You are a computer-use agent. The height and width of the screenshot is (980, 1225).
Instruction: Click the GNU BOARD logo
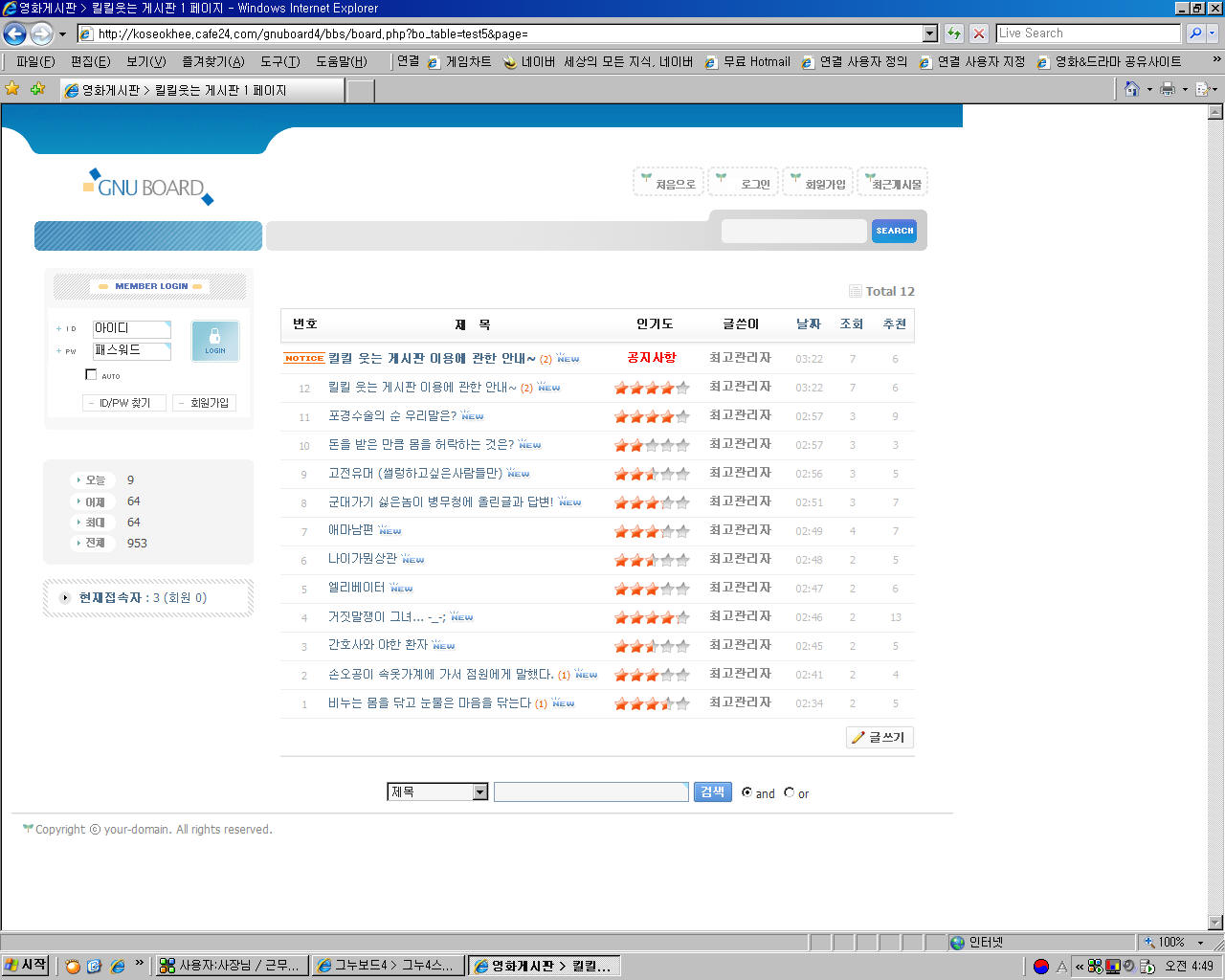149,187
